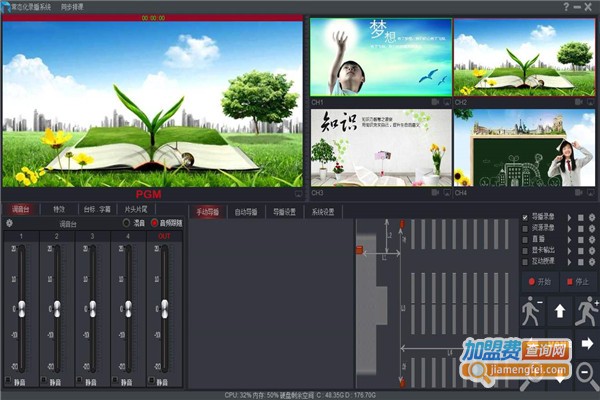The height and width of the screenshot is (400, 600).
Task: Switch to the 特效 tab
Action: pyautogui.click(x=59, y=210)
